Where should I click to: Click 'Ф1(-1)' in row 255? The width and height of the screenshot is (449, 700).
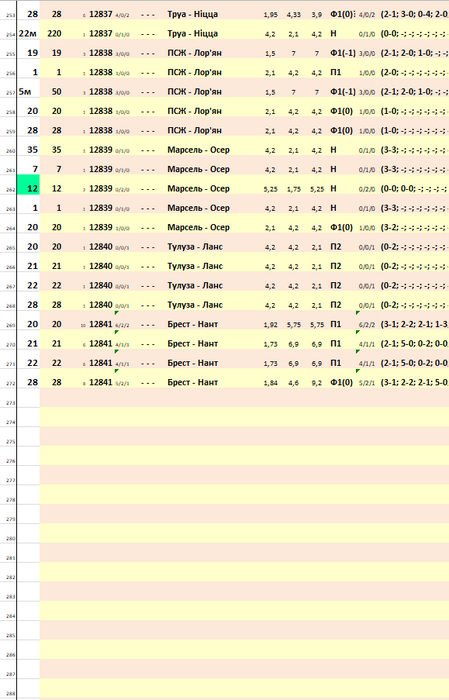(x=343, y=53)
